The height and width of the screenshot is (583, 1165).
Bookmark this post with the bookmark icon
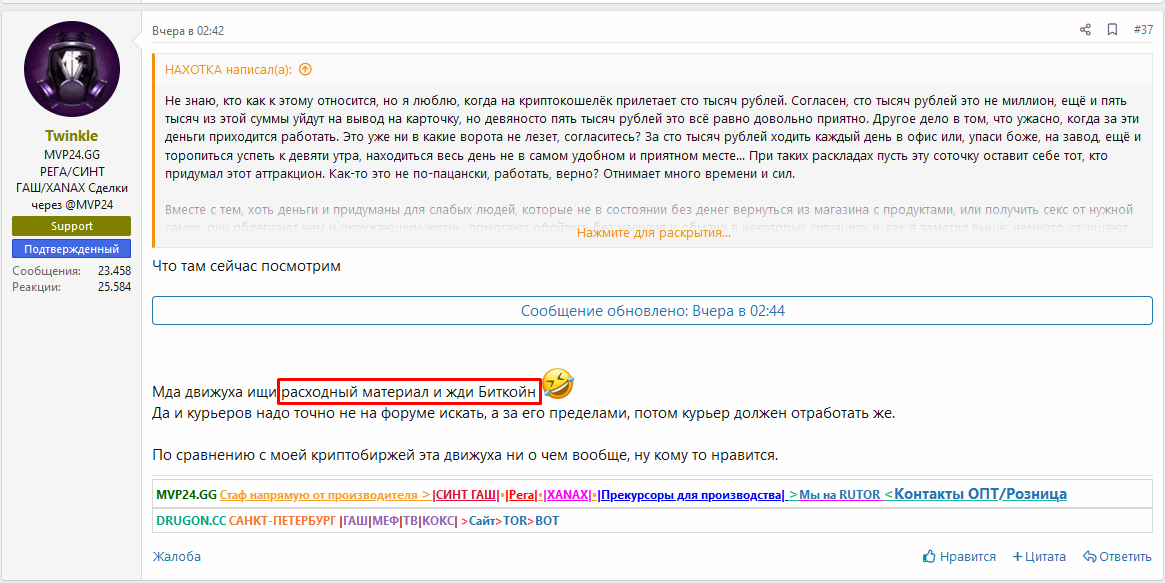point(1112,30)
